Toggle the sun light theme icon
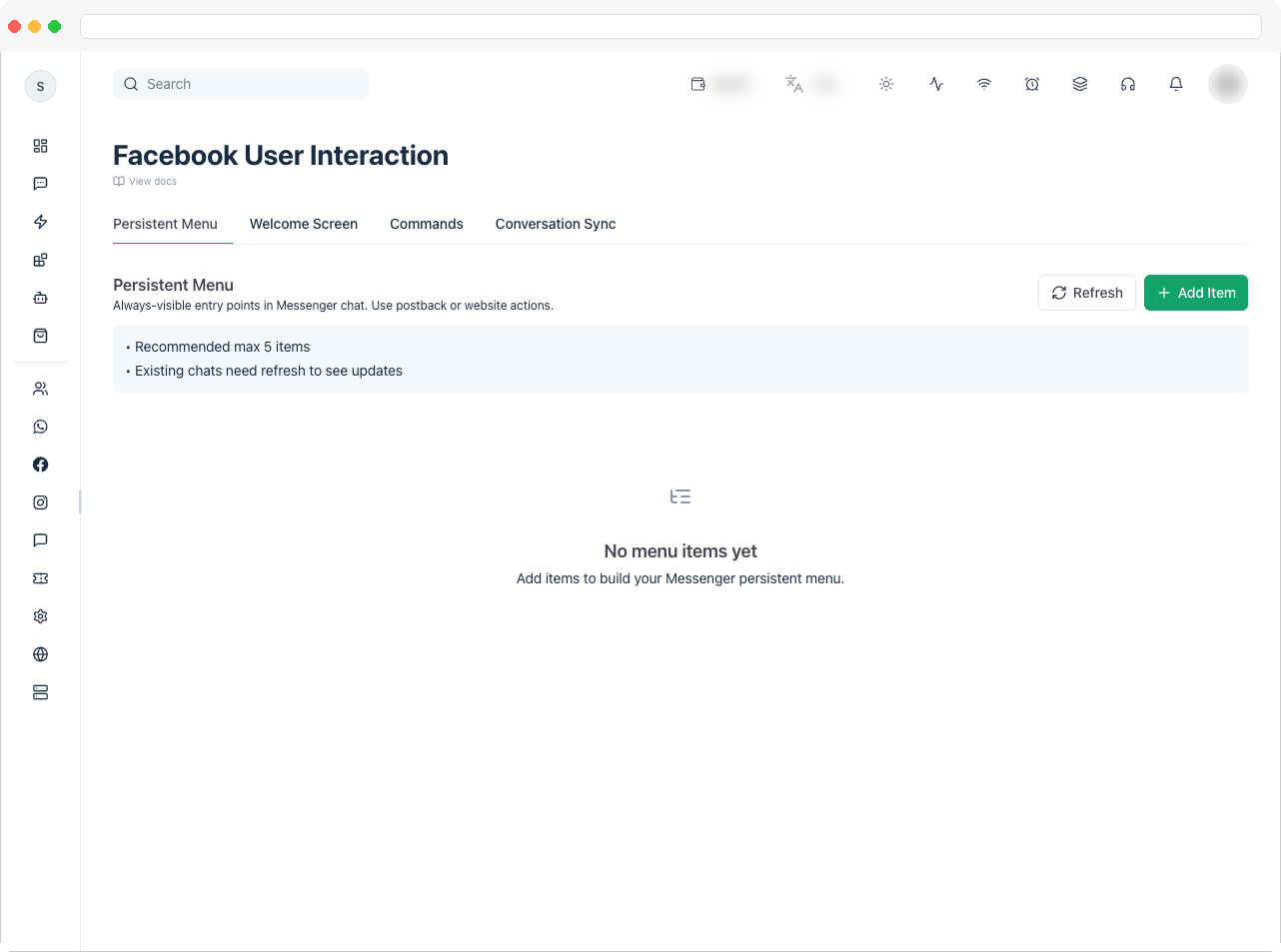 point(886,84)
